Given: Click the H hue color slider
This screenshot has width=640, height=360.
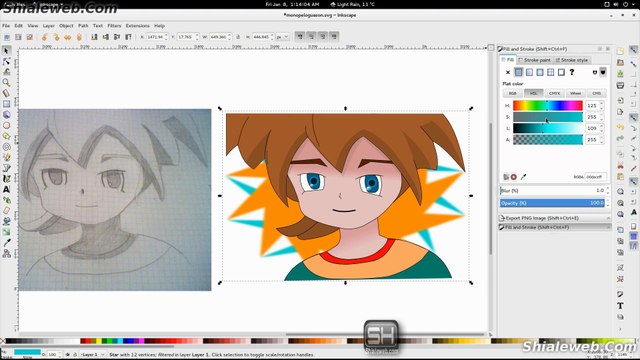Looking at the screenshot, I should [548, 106].
